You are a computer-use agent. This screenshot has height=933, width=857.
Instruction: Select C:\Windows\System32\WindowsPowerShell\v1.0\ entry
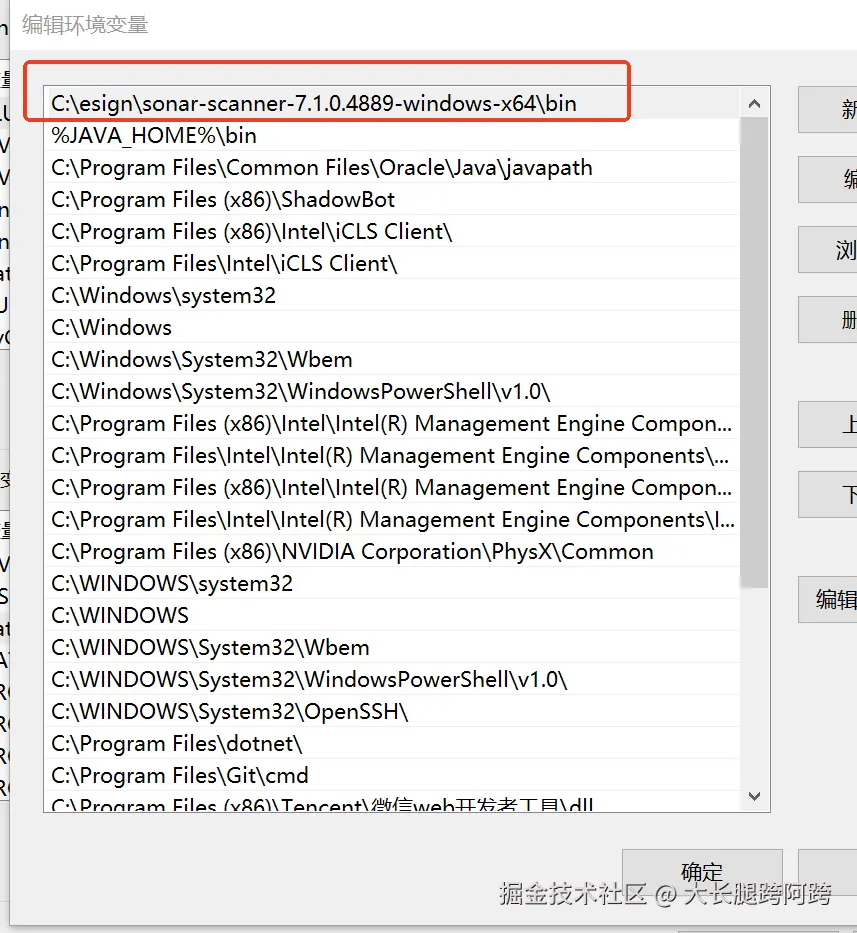coord(392,392)
